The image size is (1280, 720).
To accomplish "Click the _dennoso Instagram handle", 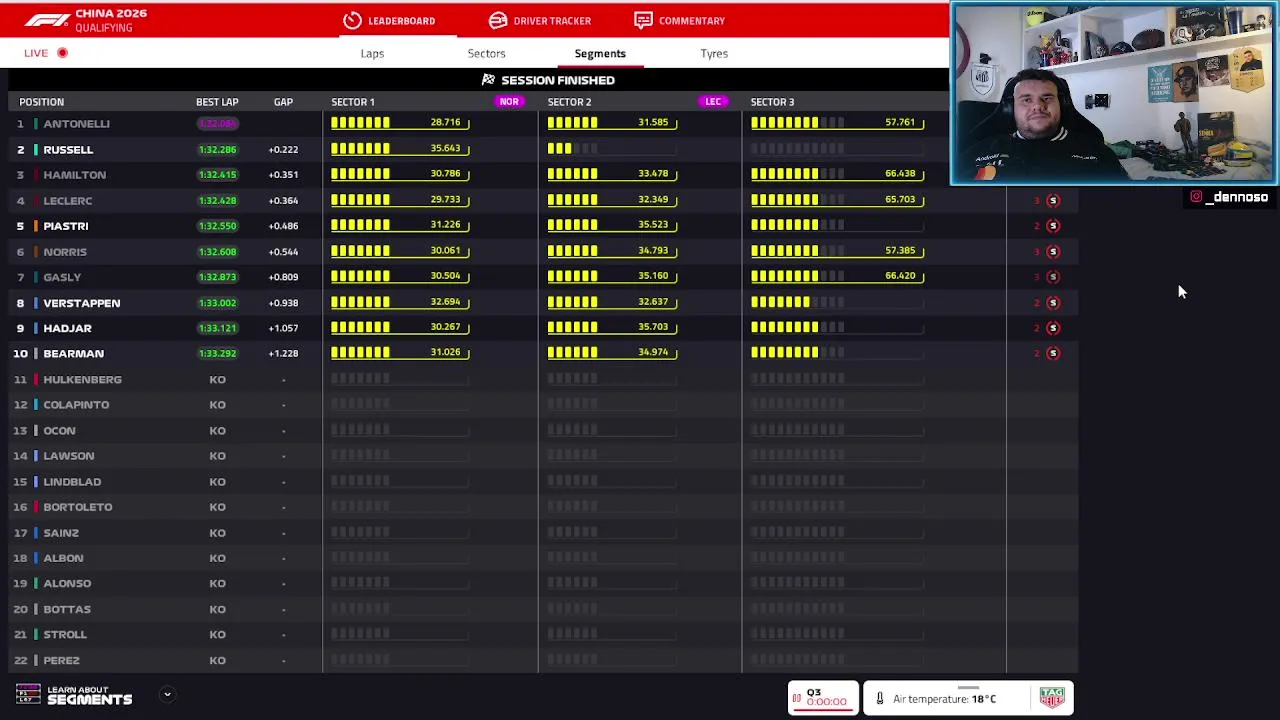I will point(1237,197).
